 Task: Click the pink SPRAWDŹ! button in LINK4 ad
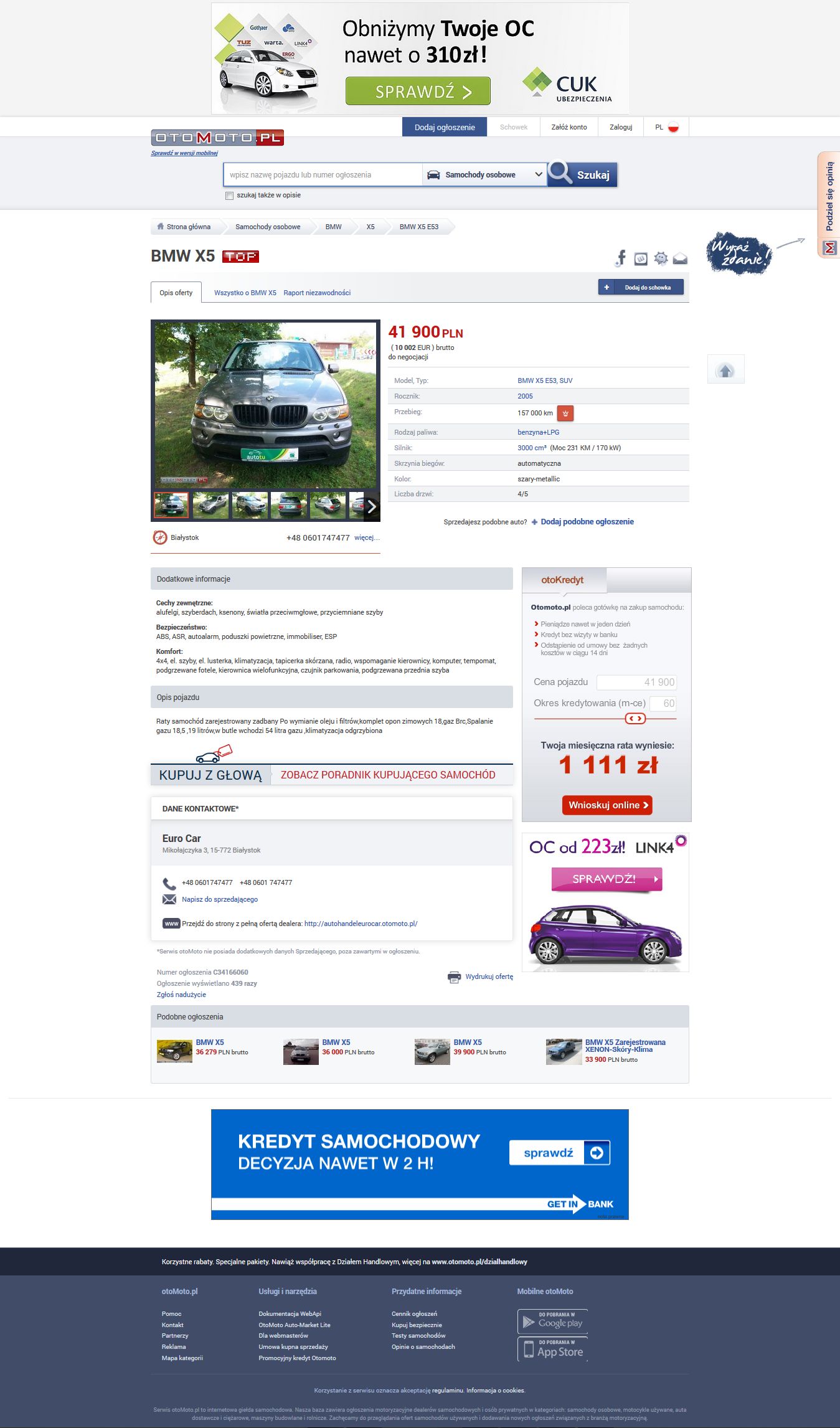(x=606, y=879)
